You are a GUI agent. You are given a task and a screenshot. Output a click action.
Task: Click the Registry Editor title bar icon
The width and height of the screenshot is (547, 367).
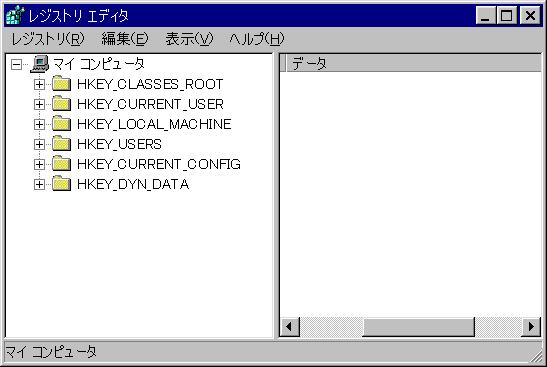point(15,16)
